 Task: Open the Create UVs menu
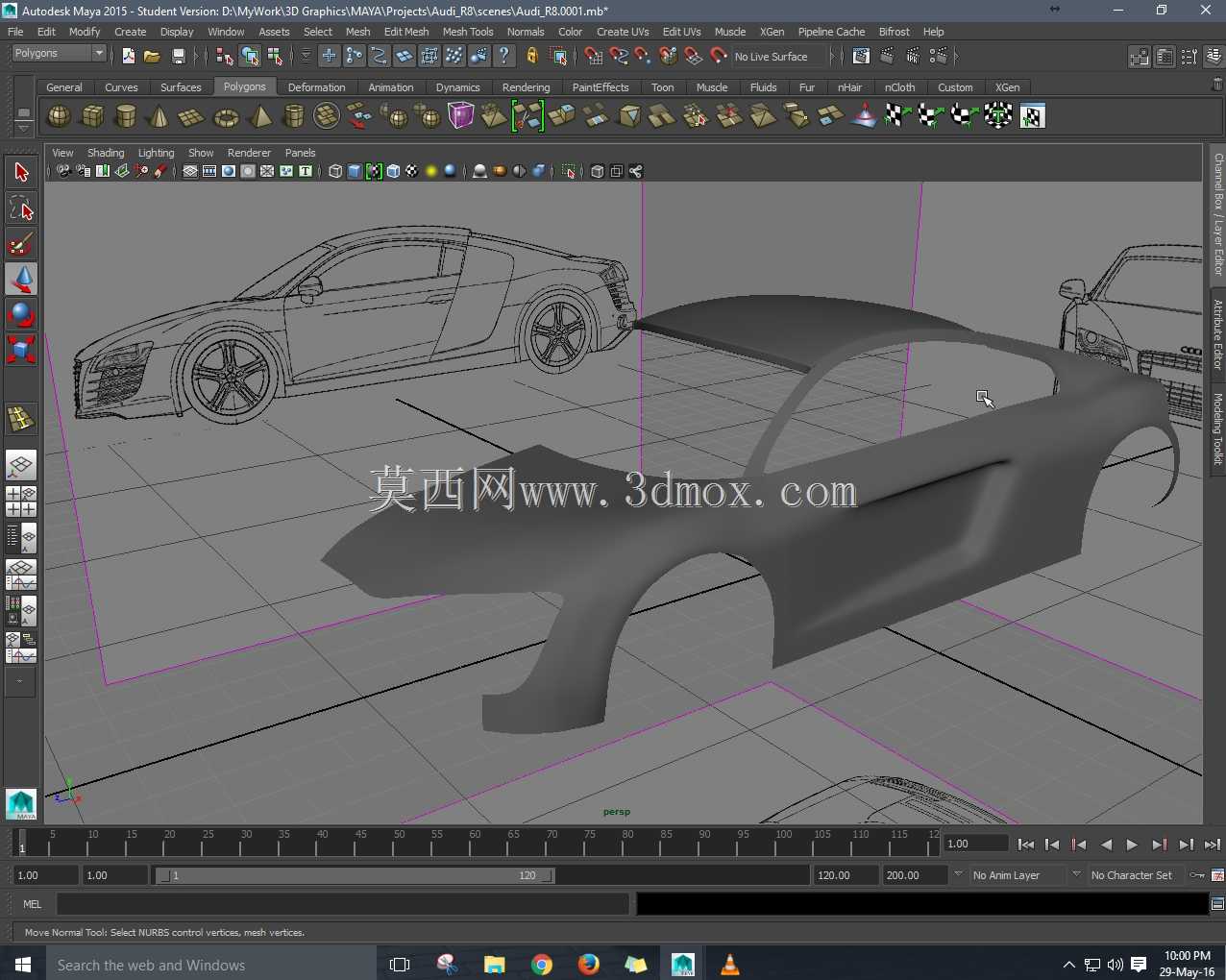point(623,32)
